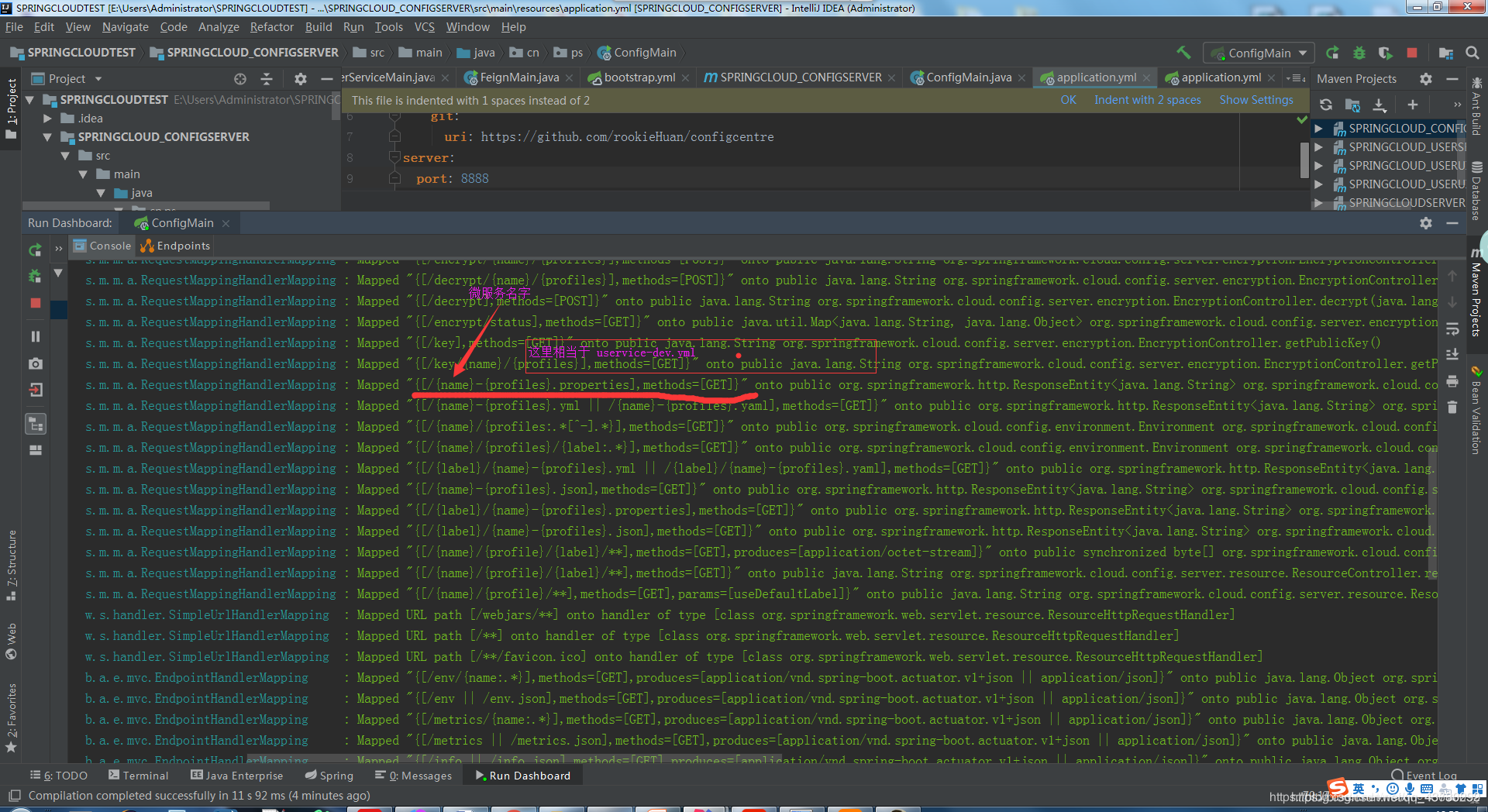Toggle the 2: Favorites tool window
The width and height of the screenshot is (1488, 812).
[12, 717]
